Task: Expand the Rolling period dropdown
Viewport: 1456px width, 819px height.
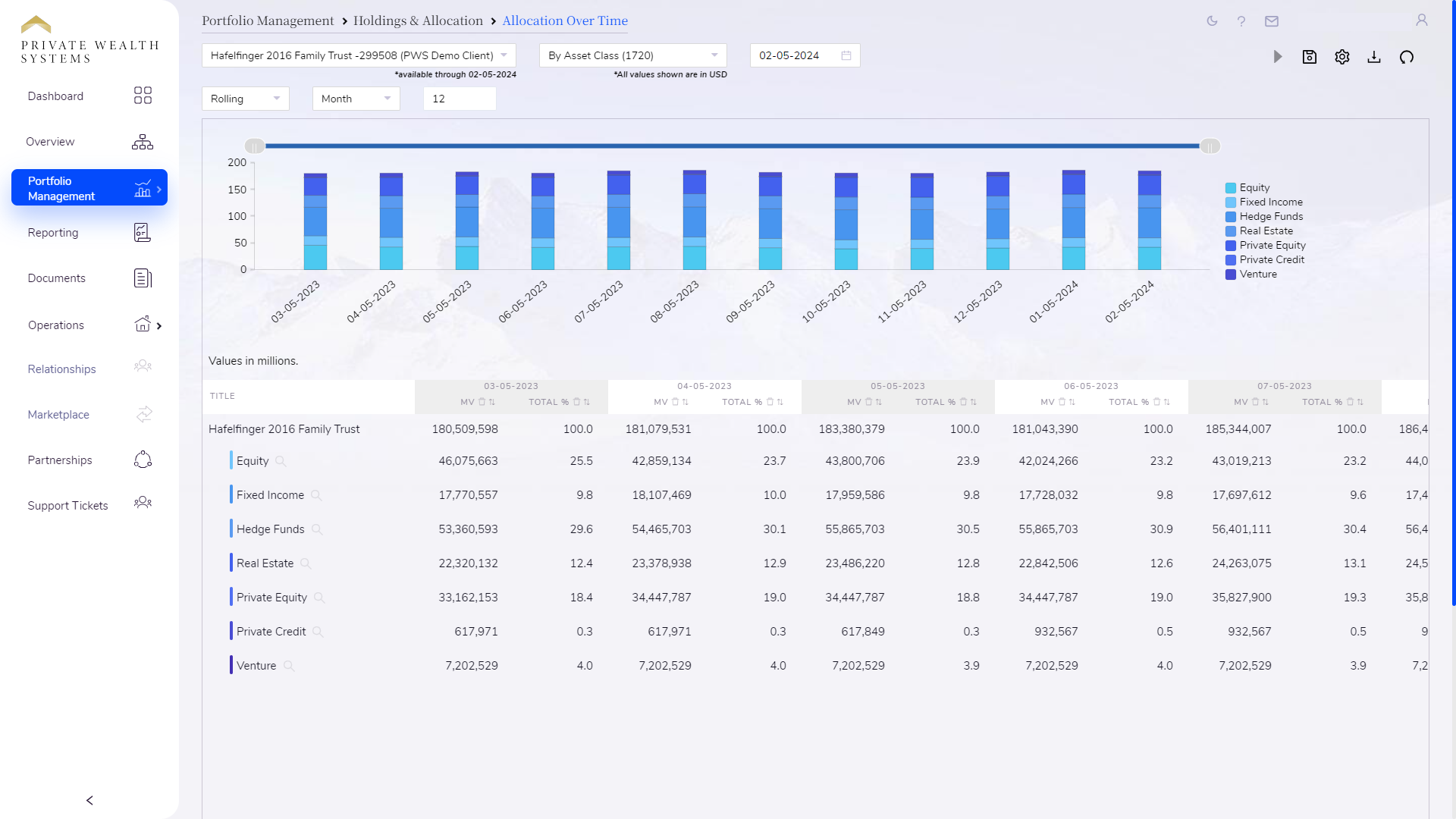Action: [245, 99]
